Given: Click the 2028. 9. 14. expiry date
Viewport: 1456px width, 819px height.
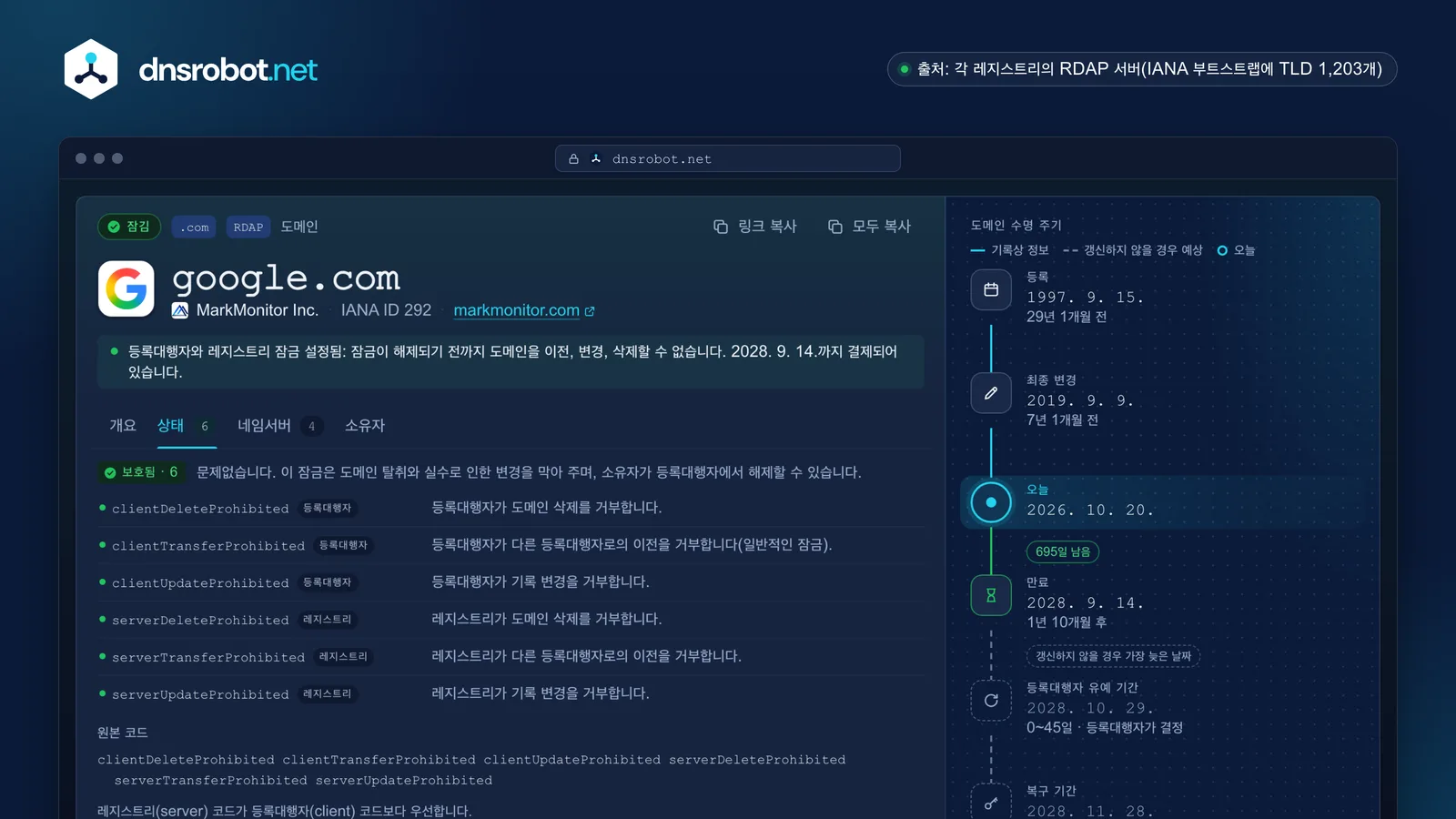Looking at the screenshot, I should coord(1085,603).
